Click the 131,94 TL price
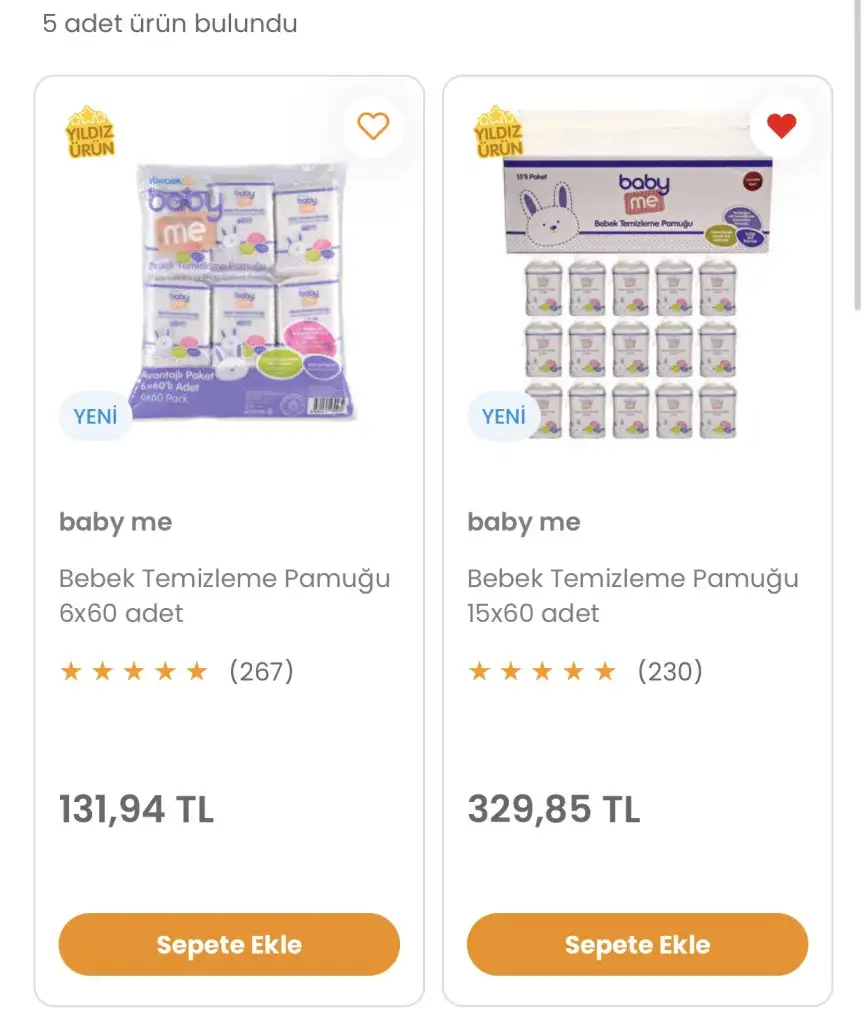Image resolution: width=867 pixels, height=1024 pixels. (x=136, y=809)
